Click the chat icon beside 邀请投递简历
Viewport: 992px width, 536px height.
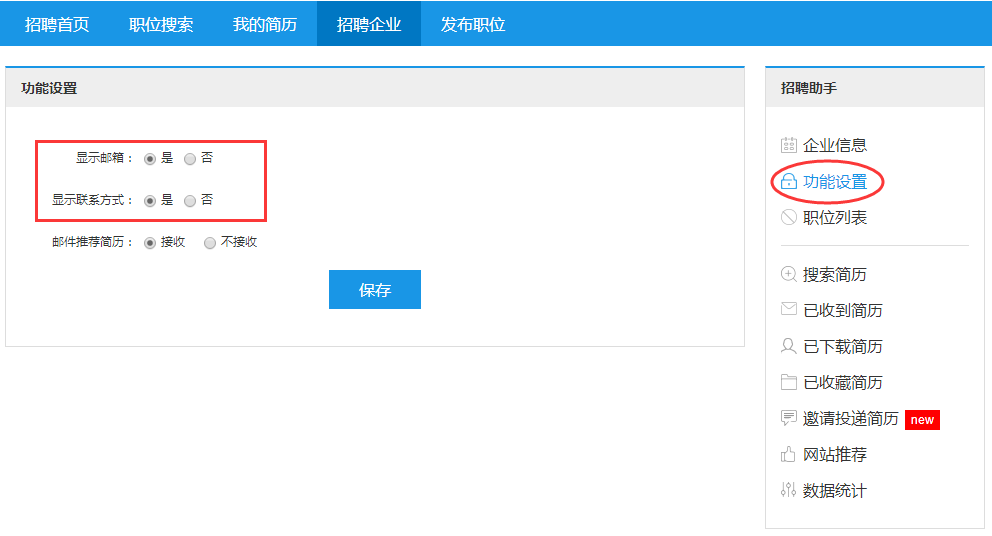pyautogui.click(x=788, y=418)
